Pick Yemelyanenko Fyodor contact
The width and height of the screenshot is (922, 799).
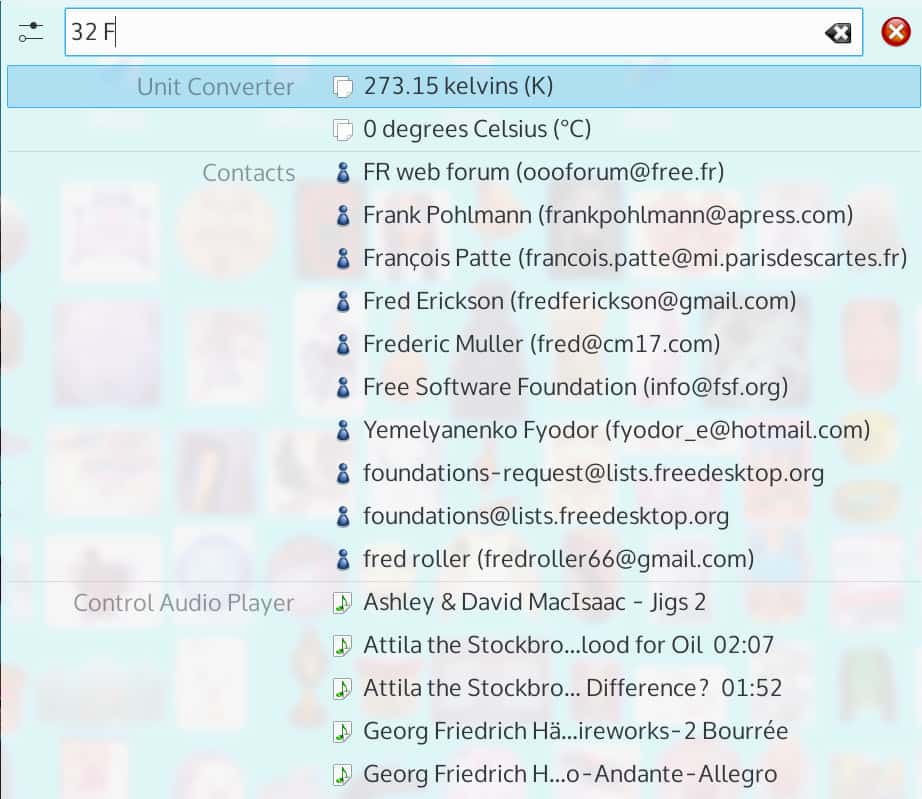[463, 430]
